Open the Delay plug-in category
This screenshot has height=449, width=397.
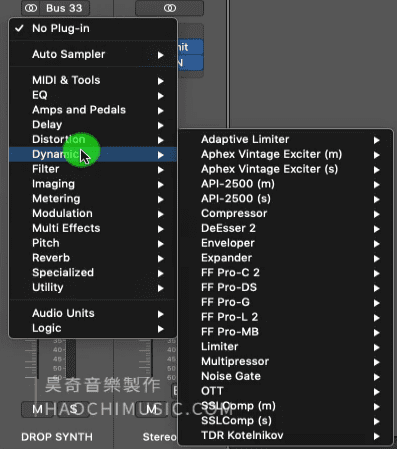point(93,125)
